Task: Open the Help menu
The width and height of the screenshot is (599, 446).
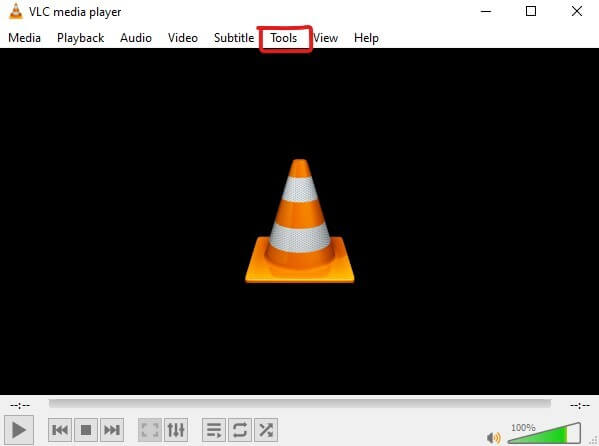Action: tap(366, 38)
